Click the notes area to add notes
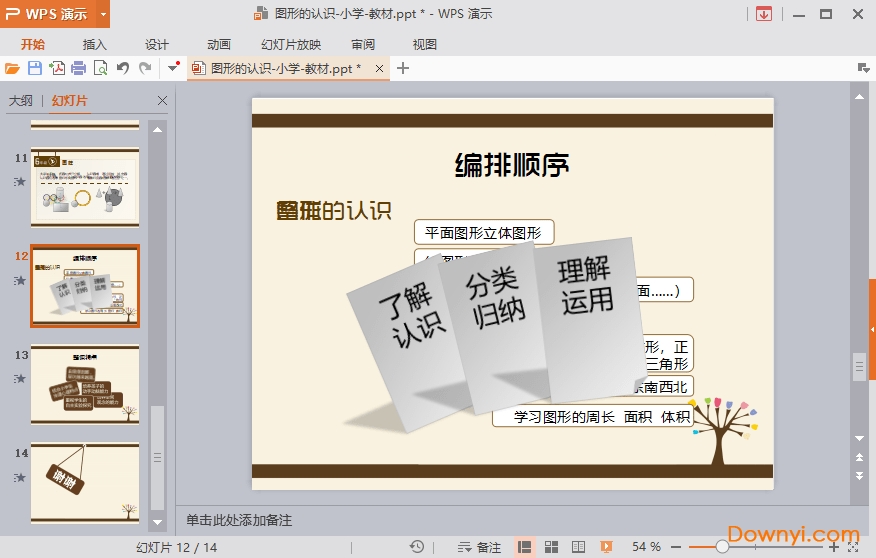 [x=500, y=520]
